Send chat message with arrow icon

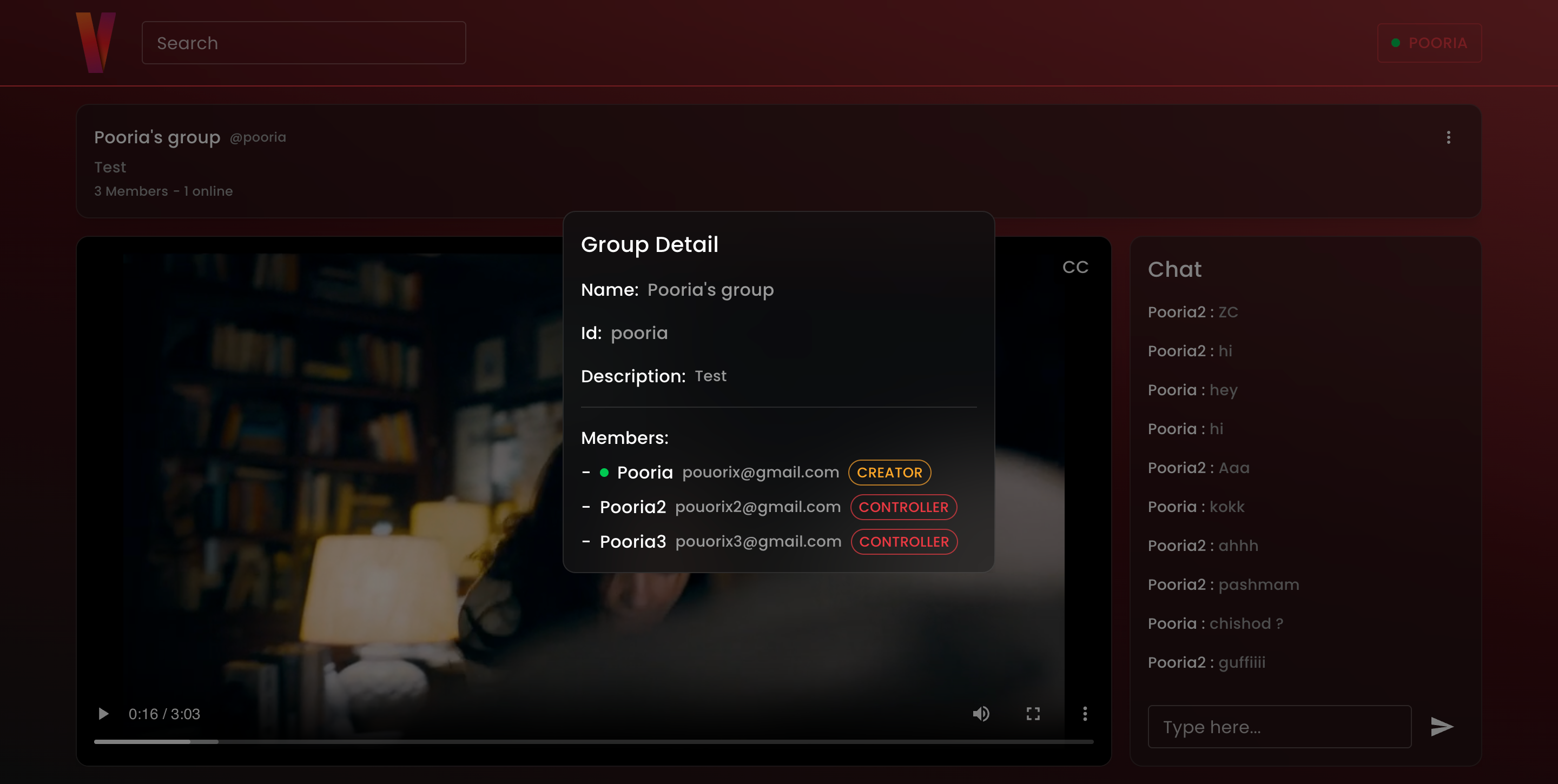pyautogui.click(x=1441, y=727)
